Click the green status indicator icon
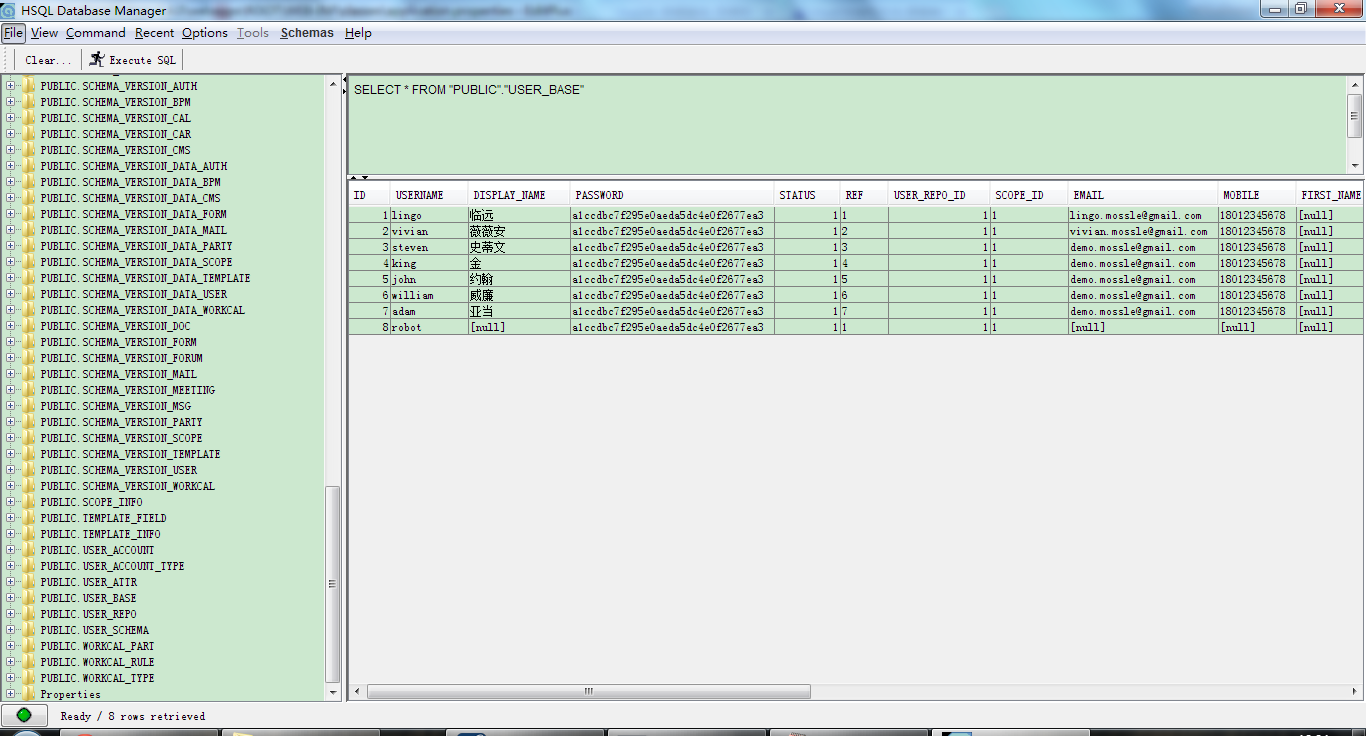Image resolution: width=1366 pixels, height=736 pixels. (24, 715)
